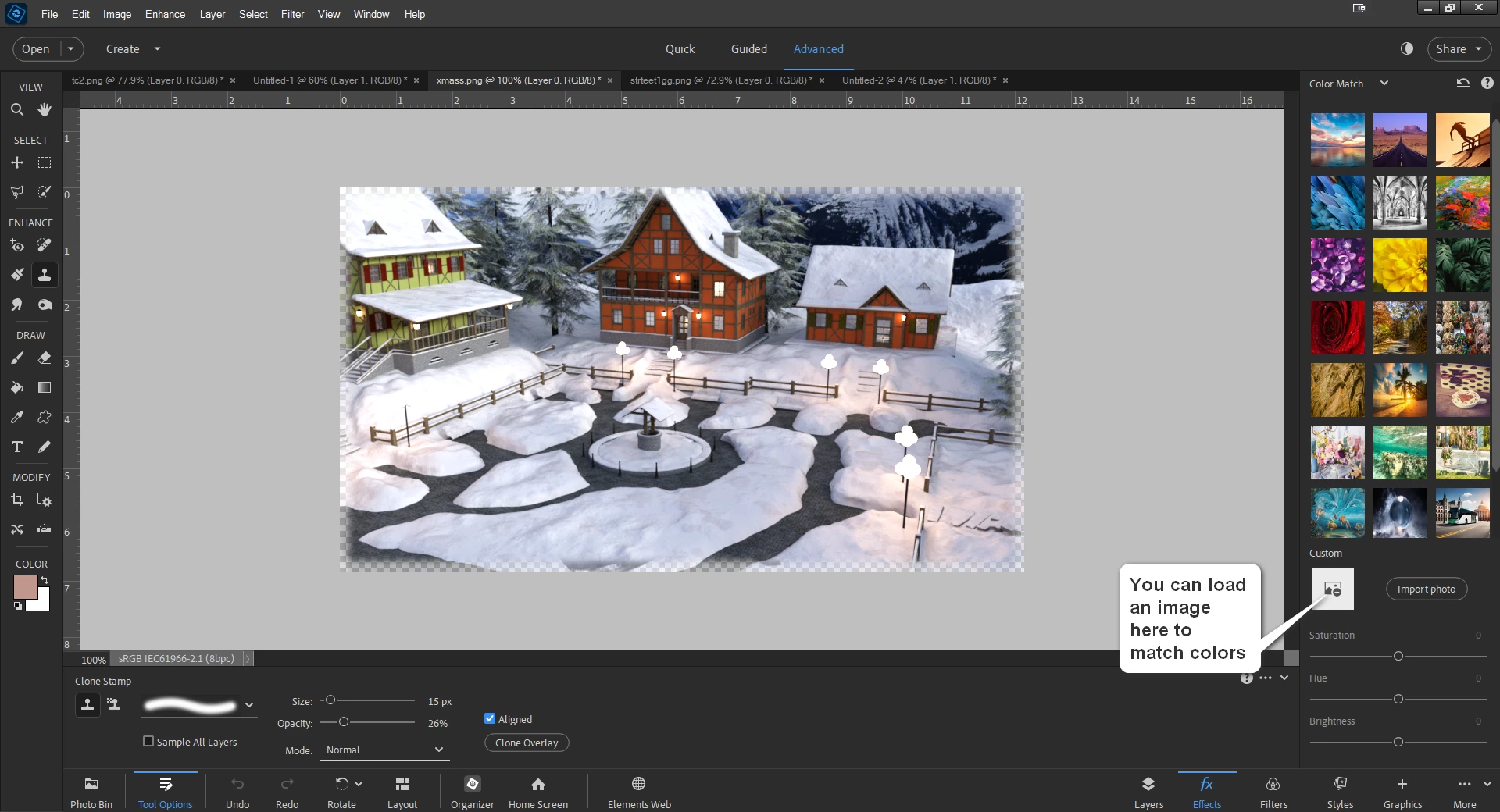The image size is (1500, 812).
Task: Toggle the Effects panel
Action: 1207,792
